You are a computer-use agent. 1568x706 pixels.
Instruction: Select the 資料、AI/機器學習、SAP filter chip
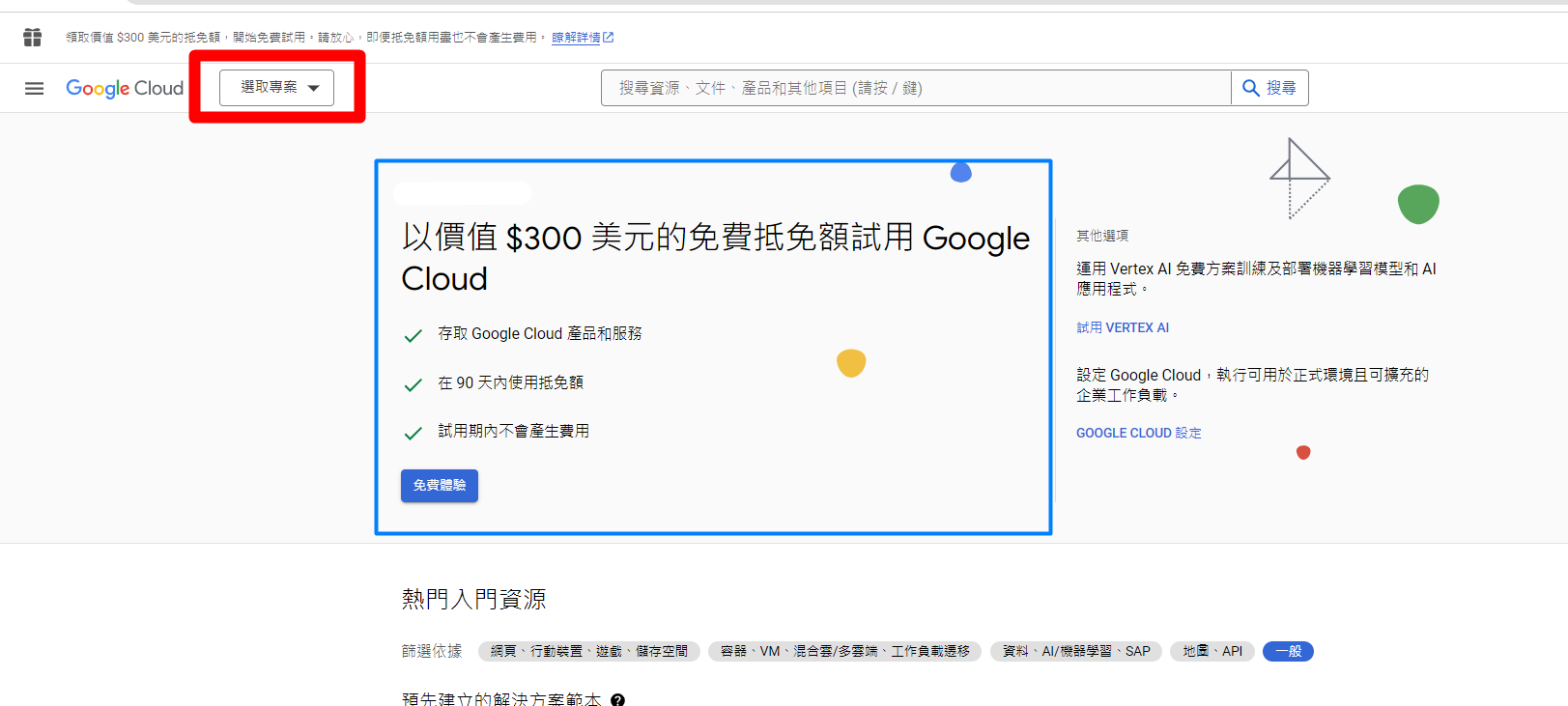tap(1076, 652)
